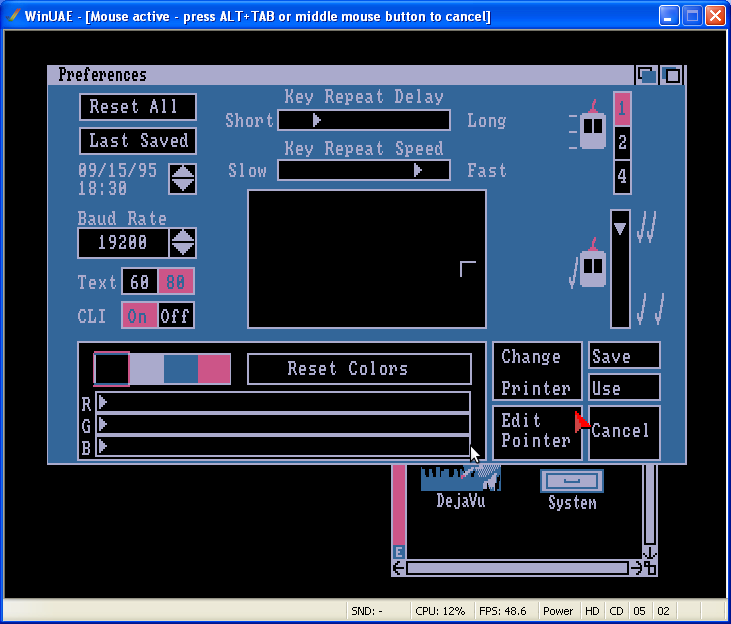Click the back window sizing gadget

650,569
